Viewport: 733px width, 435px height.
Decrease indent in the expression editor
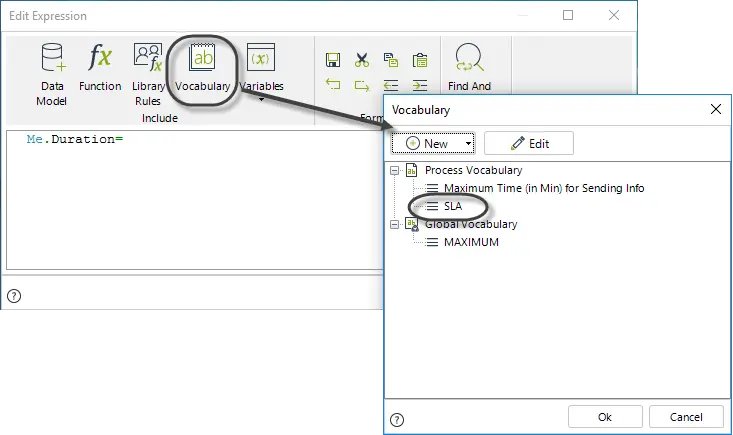391,85
